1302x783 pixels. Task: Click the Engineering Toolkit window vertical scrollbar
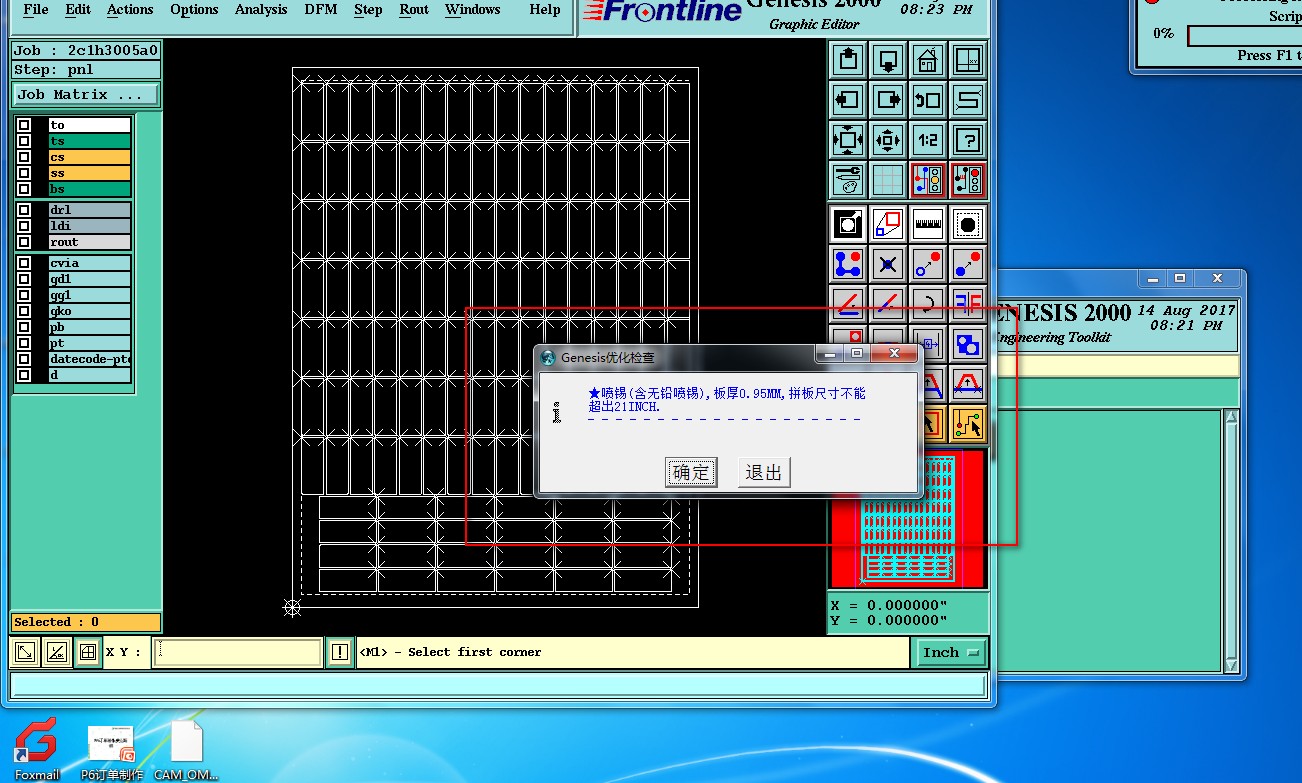[x=1232, y=540]
